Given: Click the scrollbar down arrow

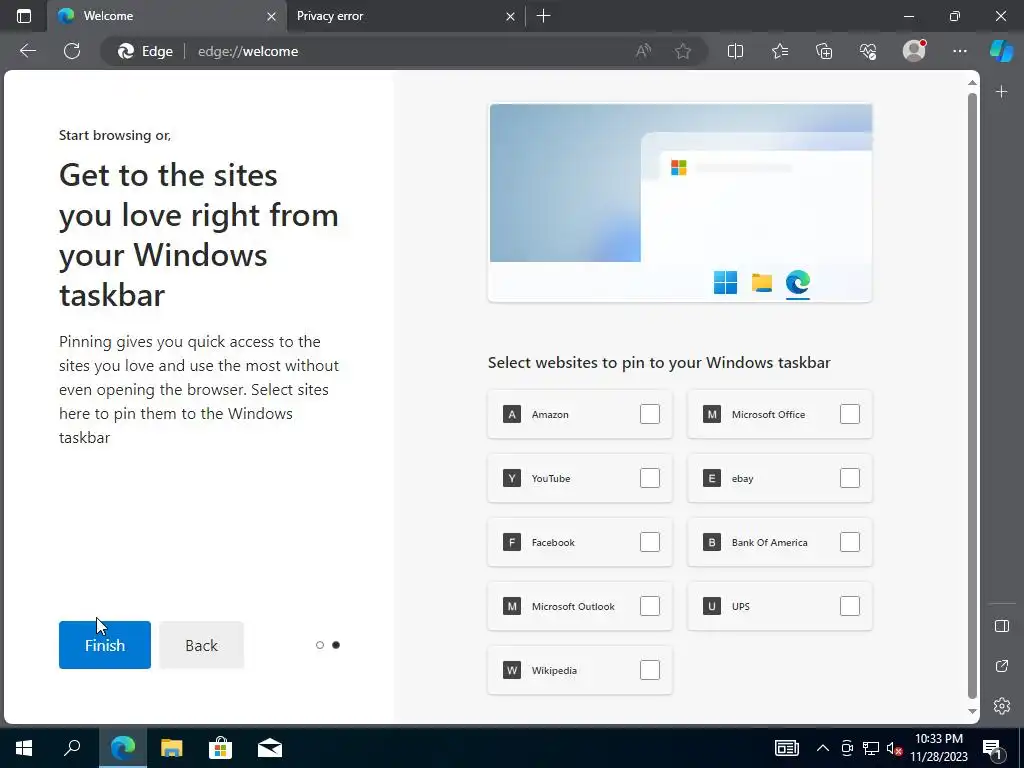Looking at the screenshot, I should 972,711.
